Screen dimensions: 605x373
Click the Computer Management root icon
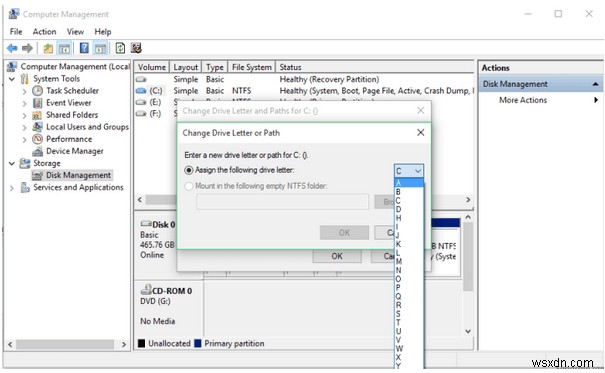pos(12,66)
